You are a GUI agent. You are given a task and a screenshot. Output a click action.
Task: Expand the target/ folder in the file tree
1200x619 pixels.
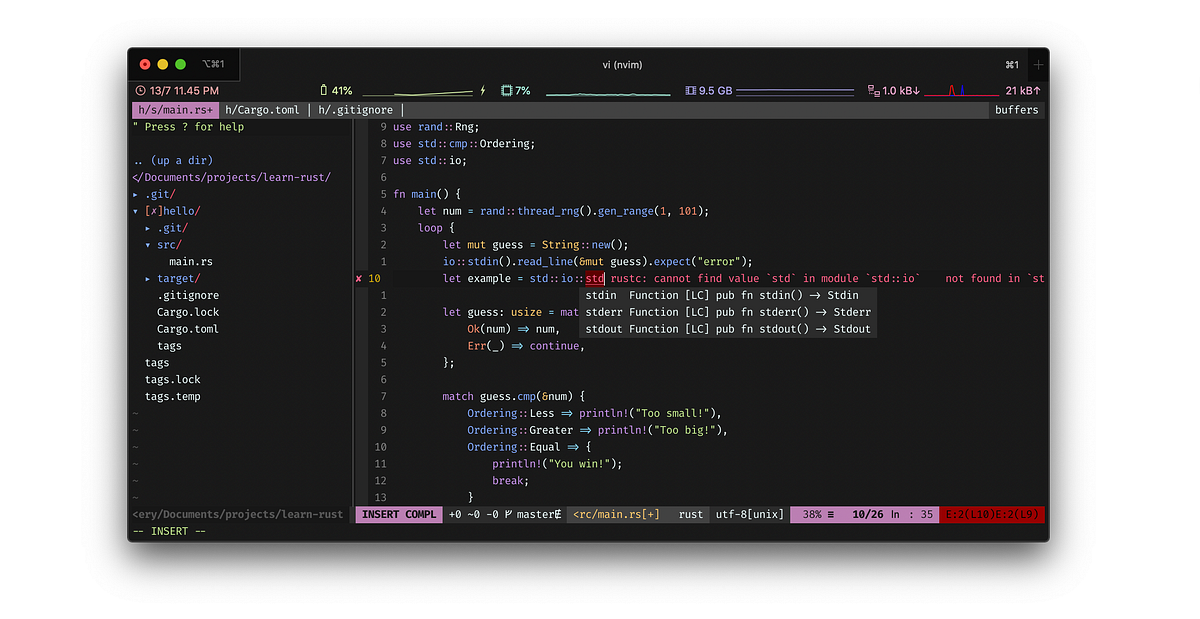click(x=176, y=278)
